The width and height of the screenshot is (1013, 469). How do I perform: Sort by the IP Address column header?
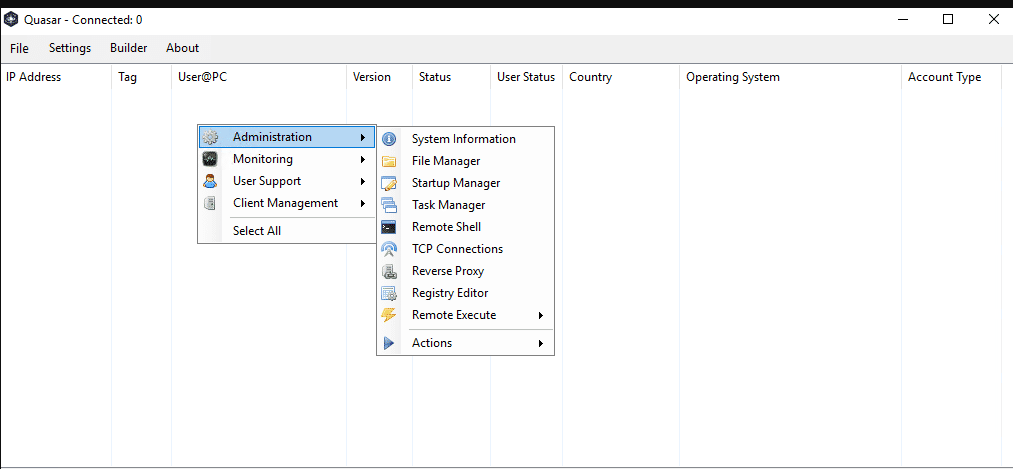pyautogui.click(x=34, y=77)
